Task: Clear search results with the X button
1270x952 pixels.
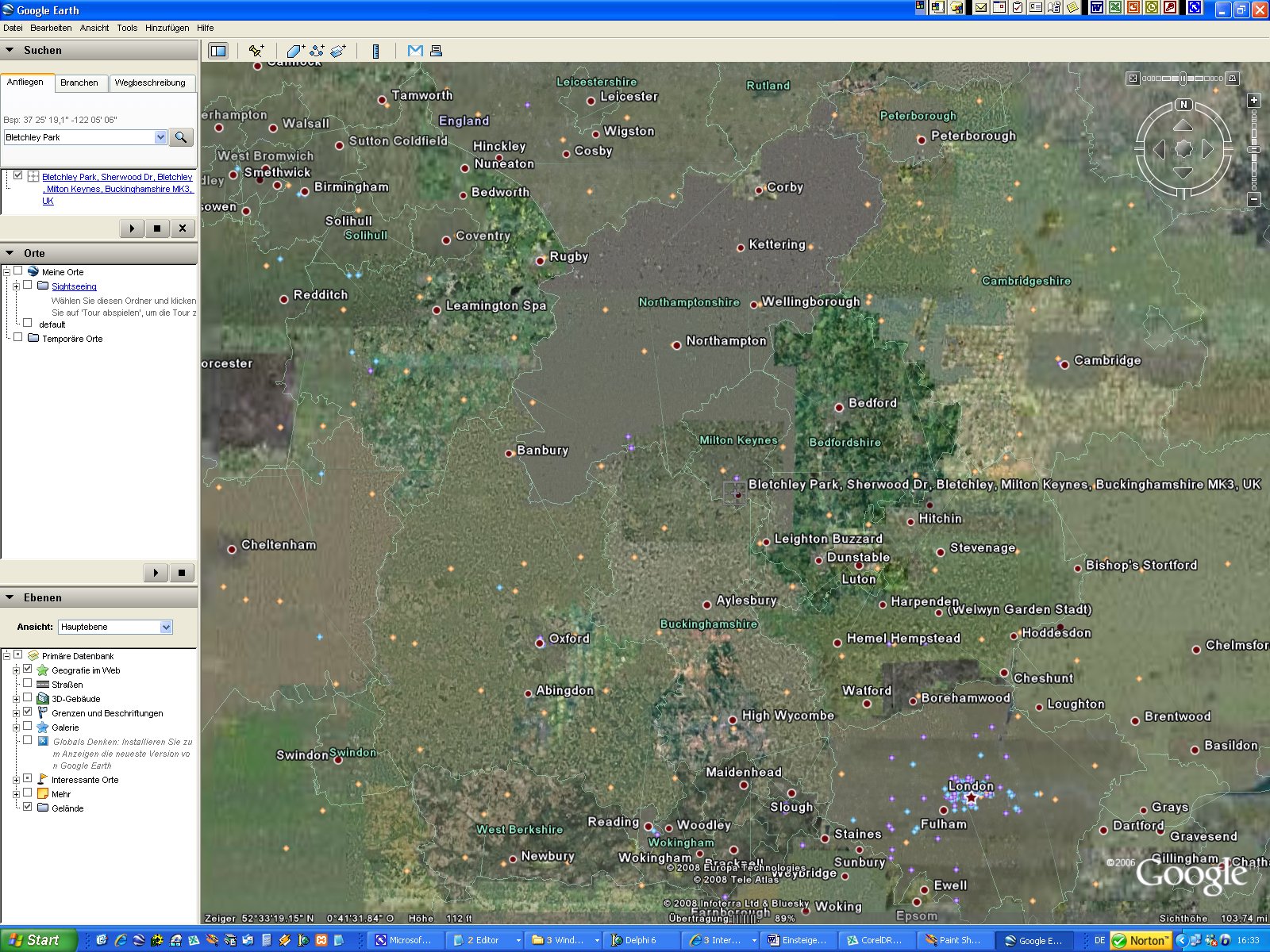Action: click(x=183, y=228)
